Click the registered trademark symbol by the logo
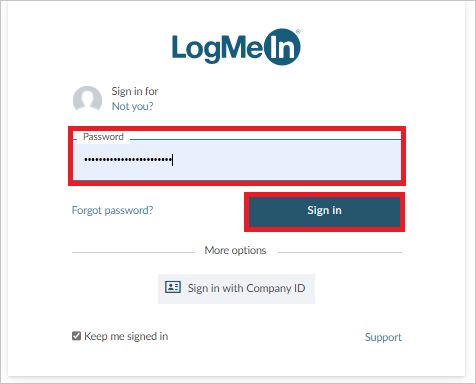This screenshot has height=384, width=476. tap(298, 32)
